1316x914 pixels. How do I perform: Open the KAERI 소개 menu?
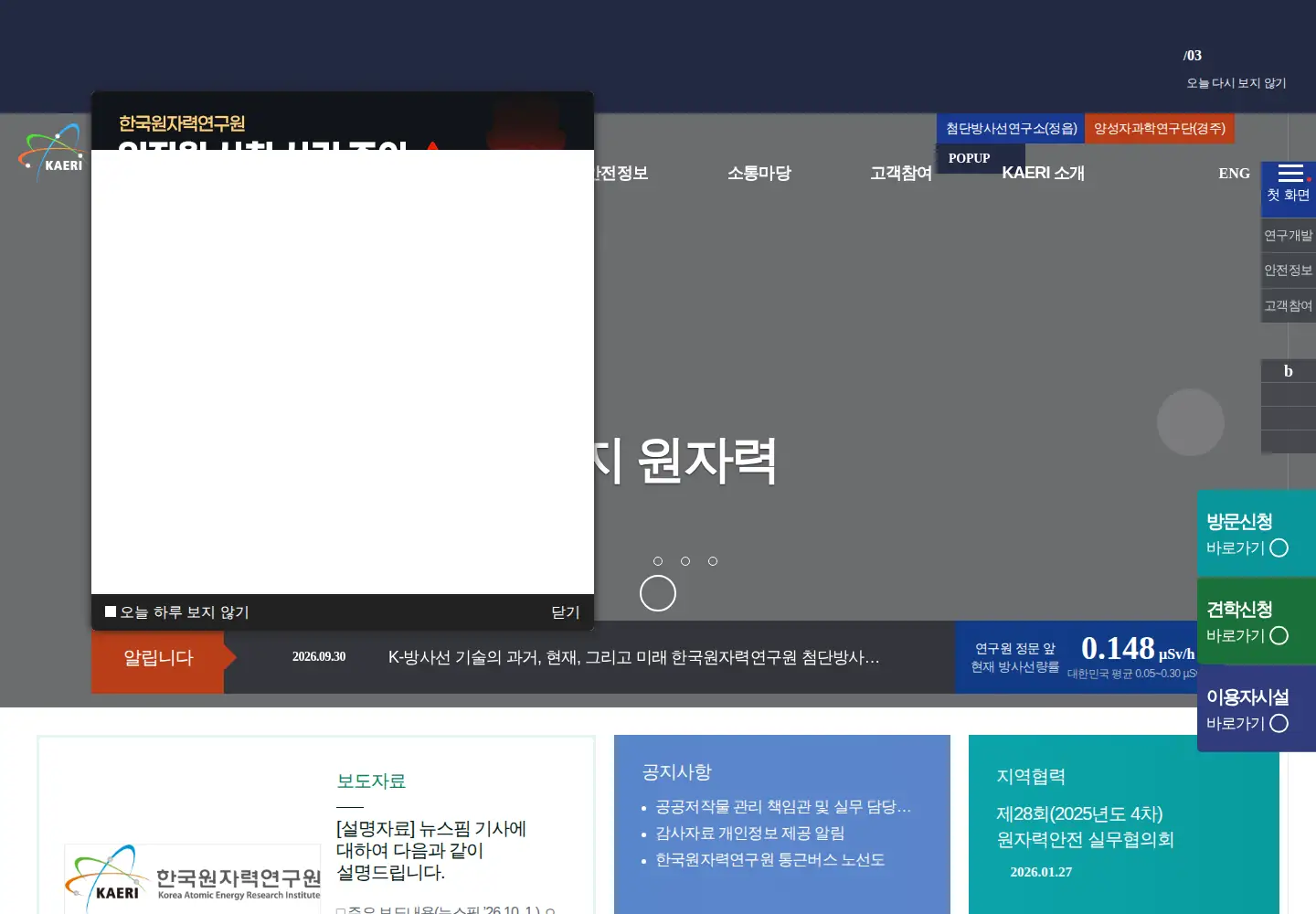point(1043,173)
